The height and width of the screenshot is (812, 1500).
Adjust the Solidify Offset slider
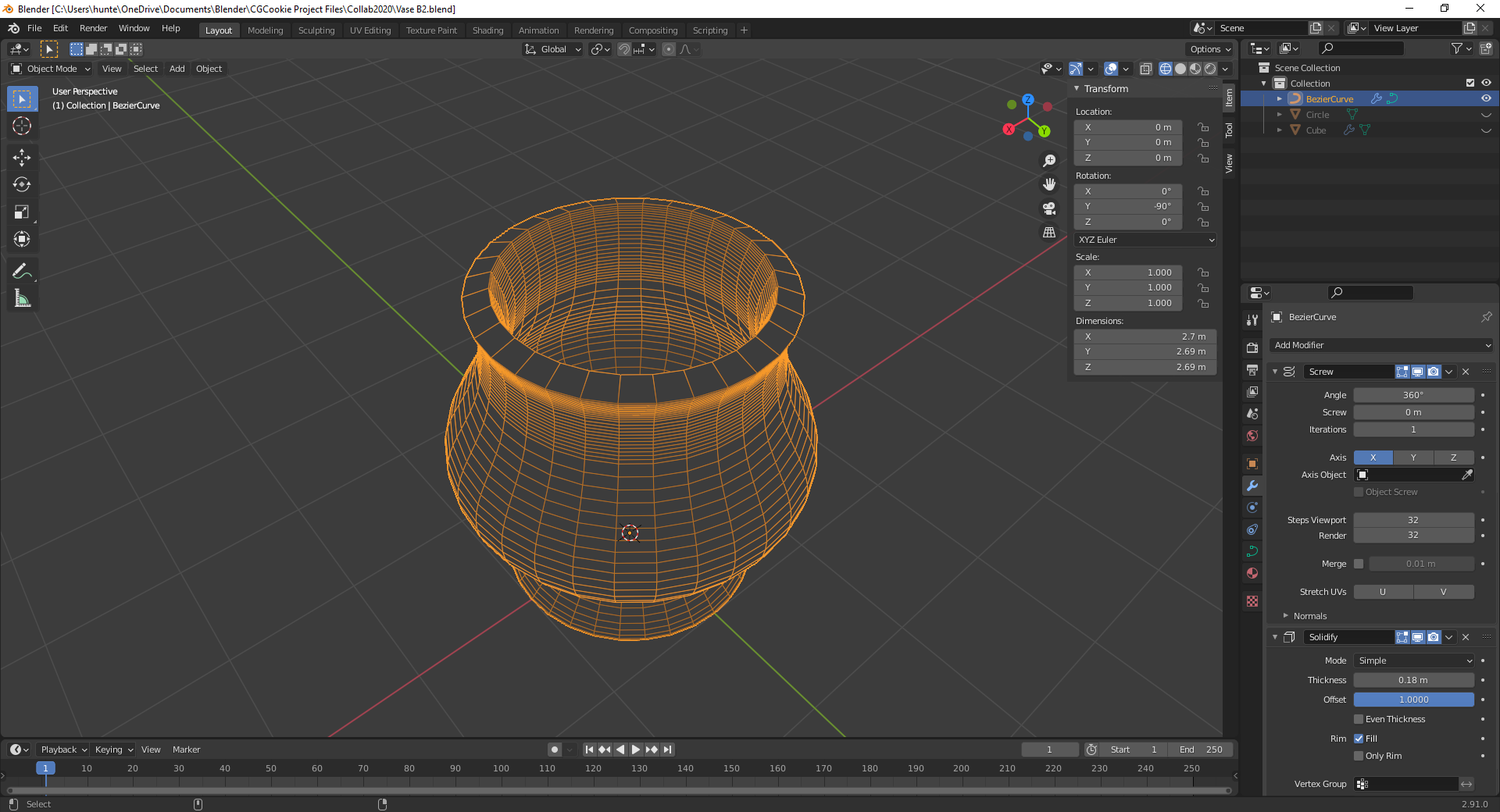point(1413,700)
